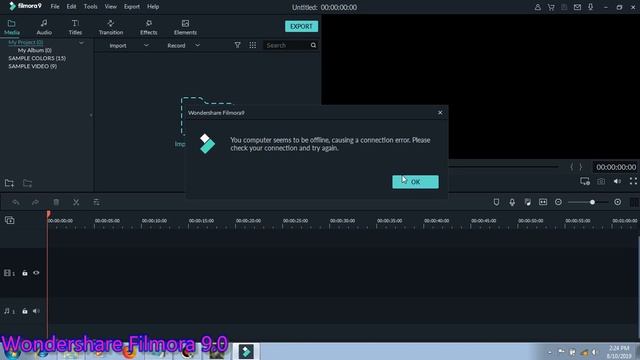Click the system tray clock

619,352
